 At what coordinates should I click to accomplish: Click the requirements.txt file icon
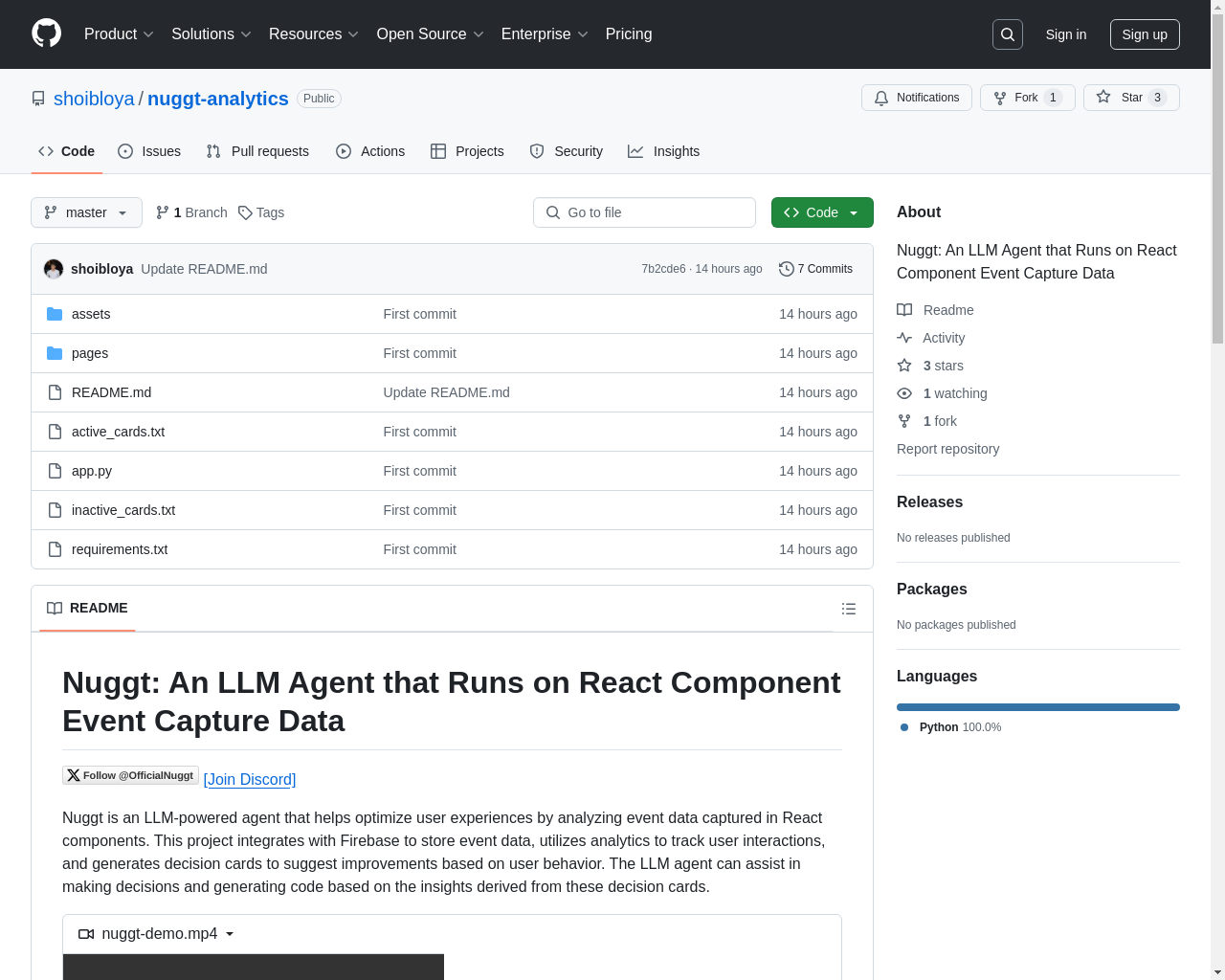55,549
